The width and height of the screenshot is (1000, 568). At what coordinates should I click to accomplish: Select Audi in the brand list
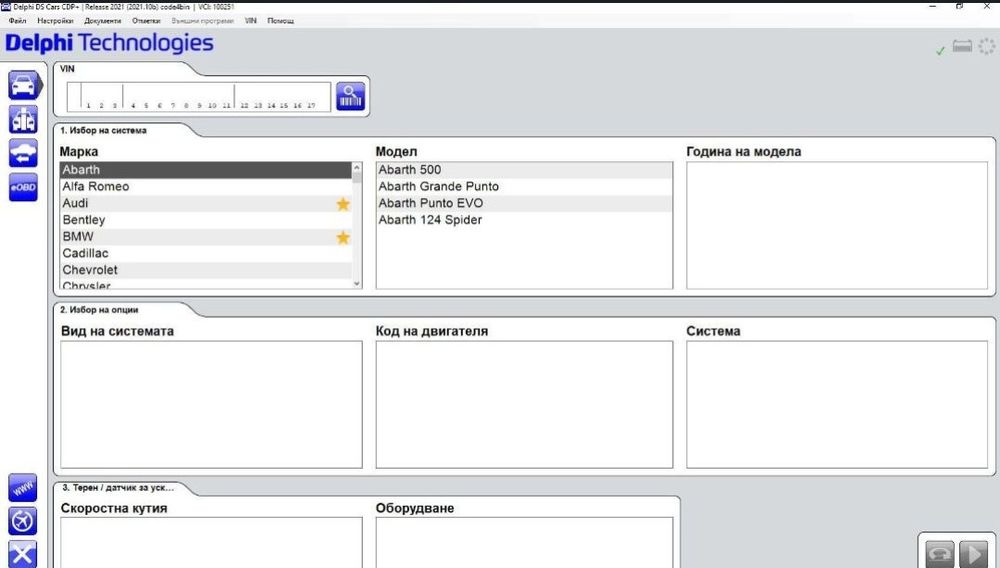pyautogui.click(x=205, y=203)
